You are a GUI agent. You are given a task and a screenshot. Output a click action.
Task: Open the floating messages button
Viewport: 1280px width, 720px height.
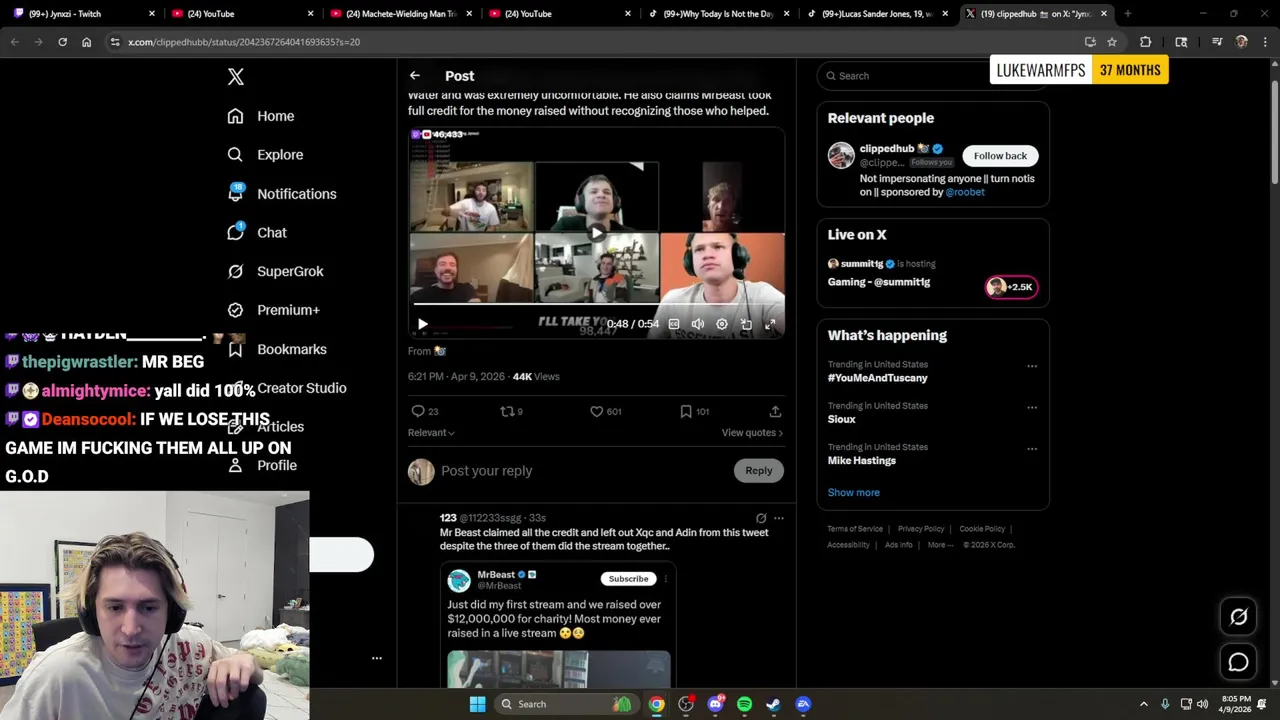1238,662
